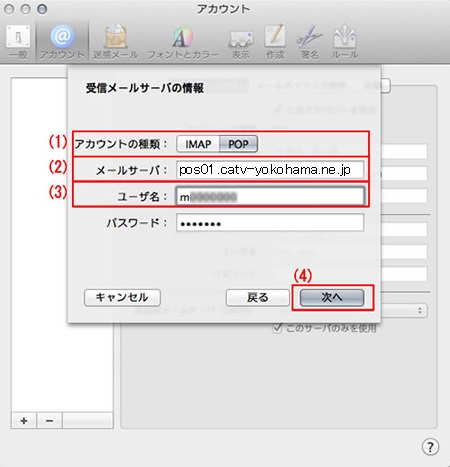The height and width of the screenshot is (467, 450).
Task: Open フォントとカラー (Fonts & Colors) pane
Action: coord(183,42)
